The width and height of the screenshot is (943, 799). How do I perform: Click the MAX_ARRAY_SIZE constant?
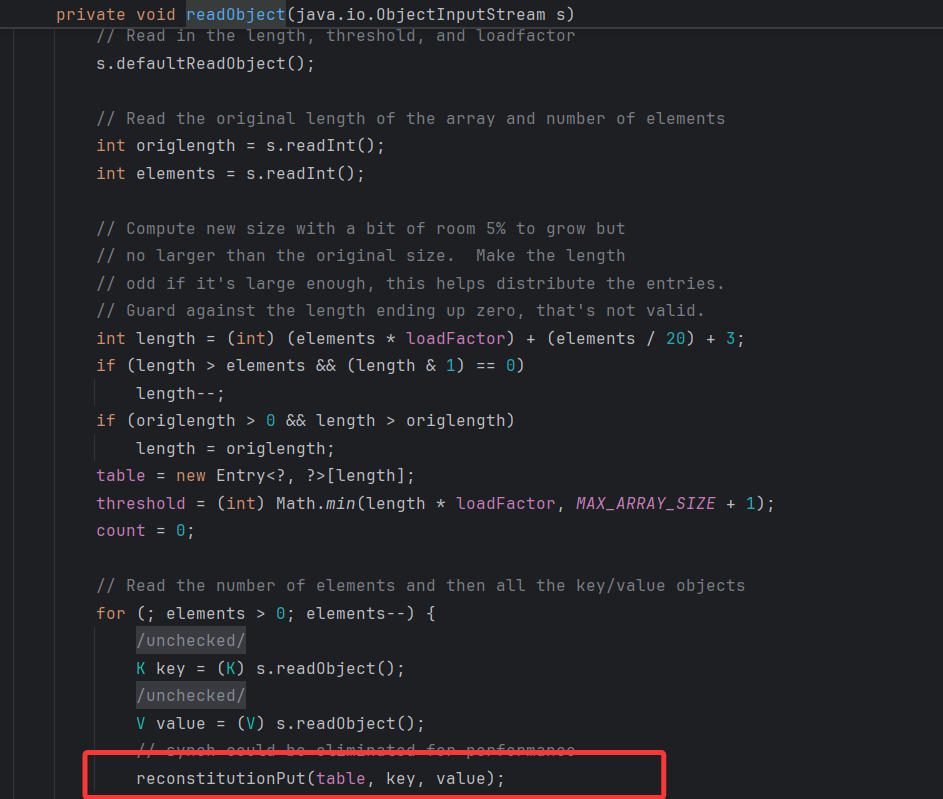645,503
